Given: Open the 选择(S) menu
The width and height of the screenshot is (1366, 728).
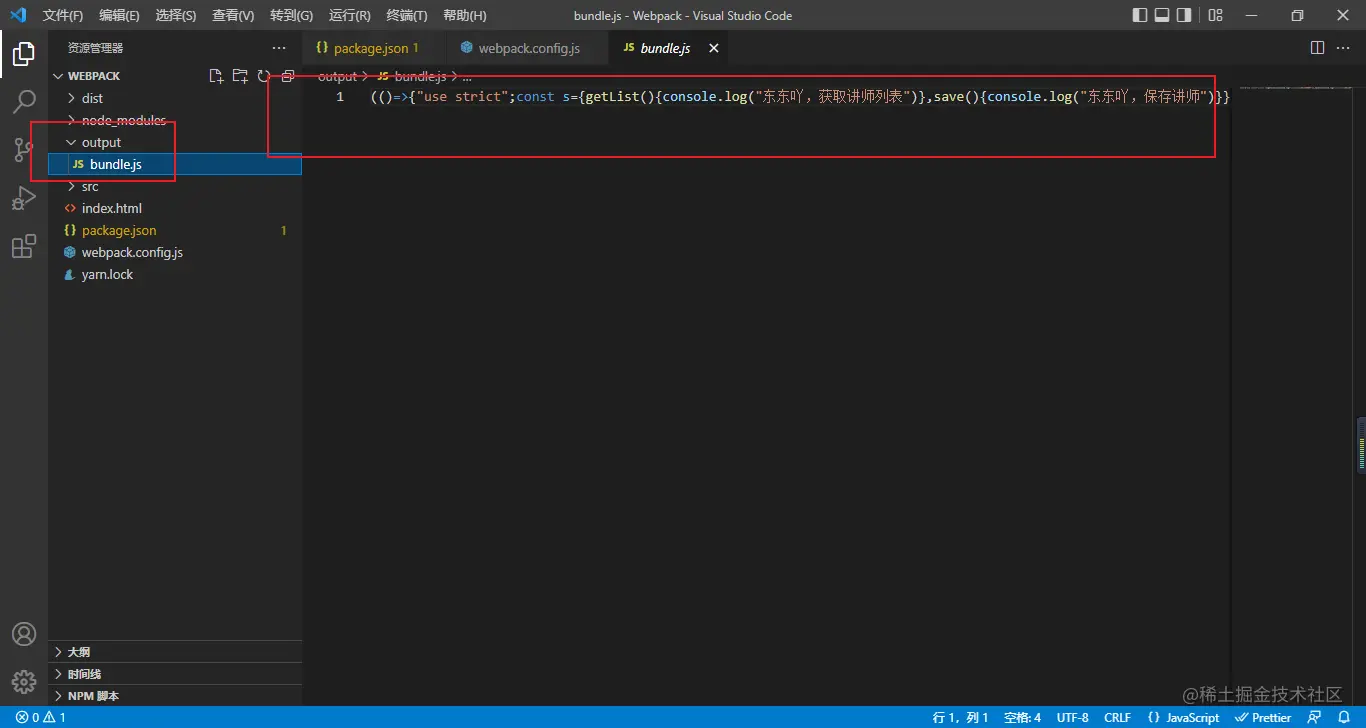Looking at the screenshot, I should click(x=176, y=15).
